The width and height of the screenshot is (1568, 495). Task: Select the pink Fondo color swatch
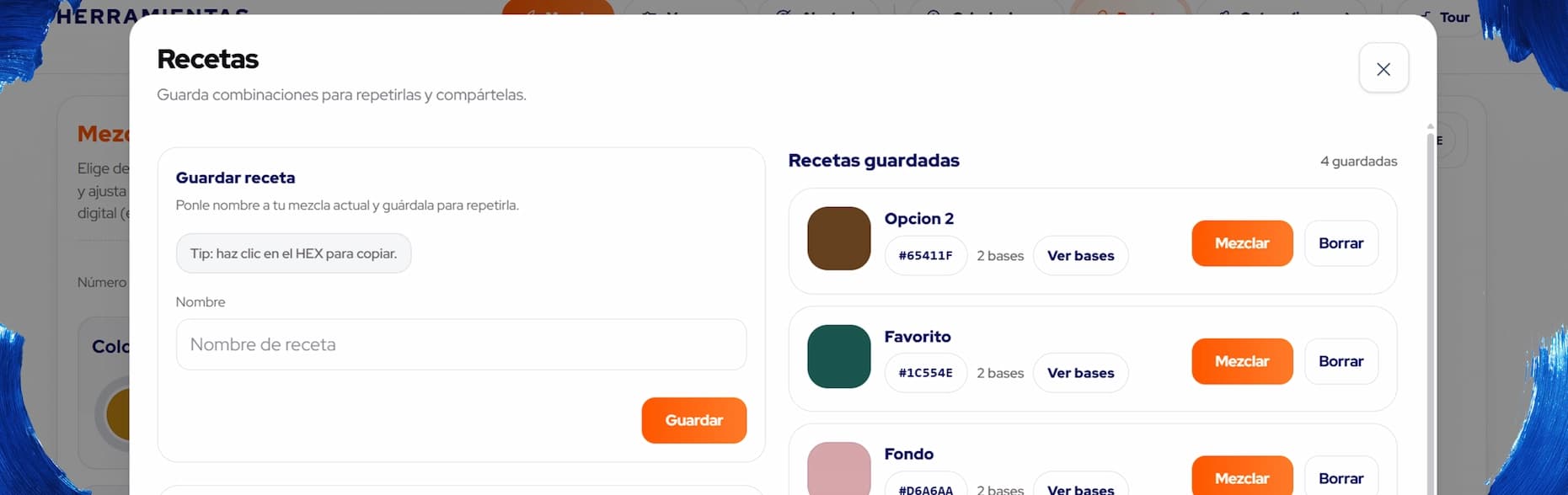[x=838, y=470]
